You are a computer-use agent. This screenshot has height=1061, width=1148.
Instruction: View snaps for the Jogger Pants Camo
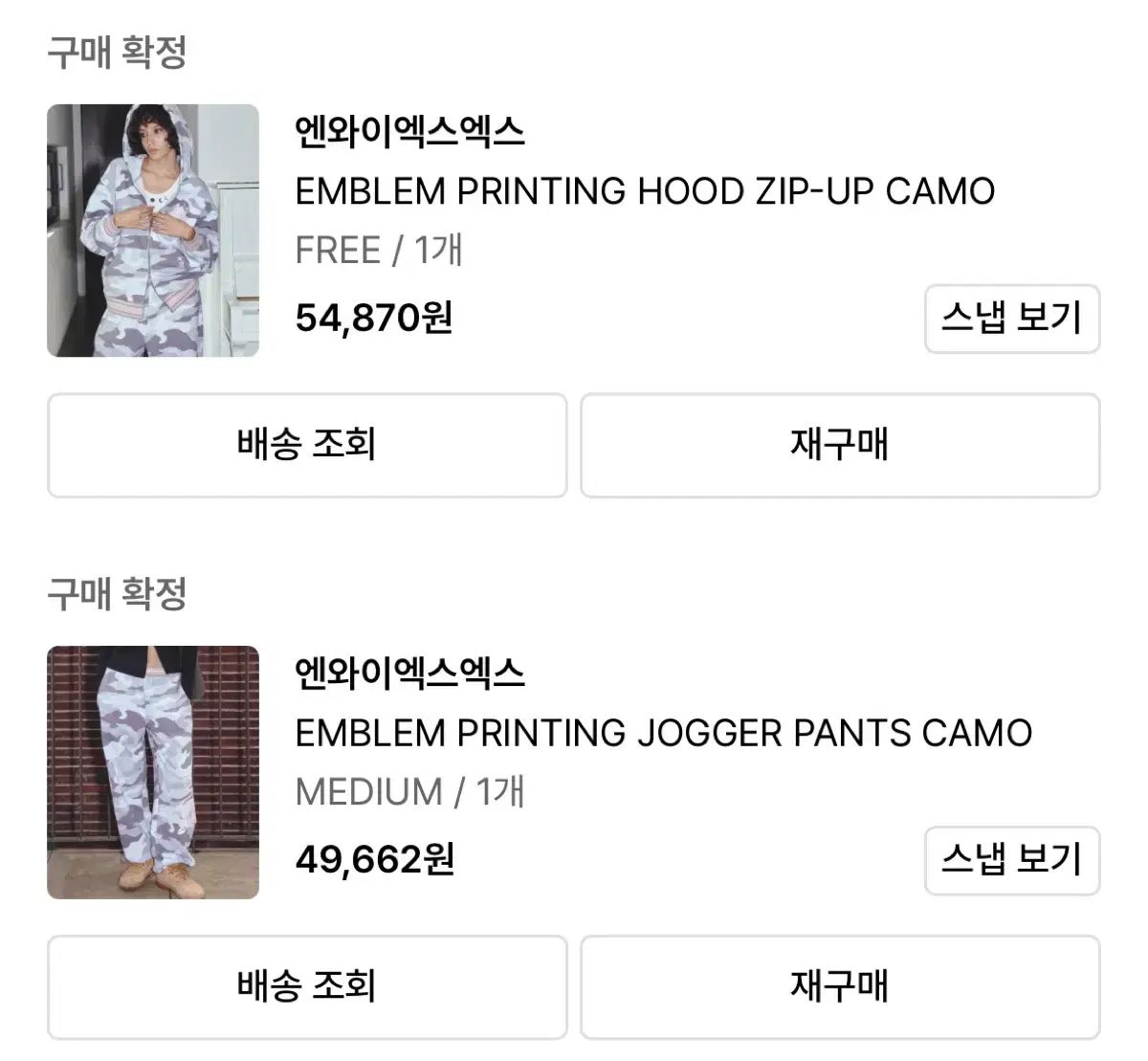click(x=1011, y=860)
